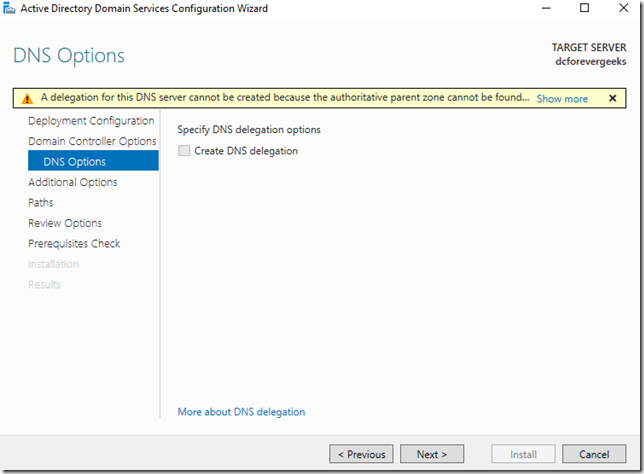Screen dimensions: 644x474
Task: Jump to the Review Options page
Action: [65, 223]
